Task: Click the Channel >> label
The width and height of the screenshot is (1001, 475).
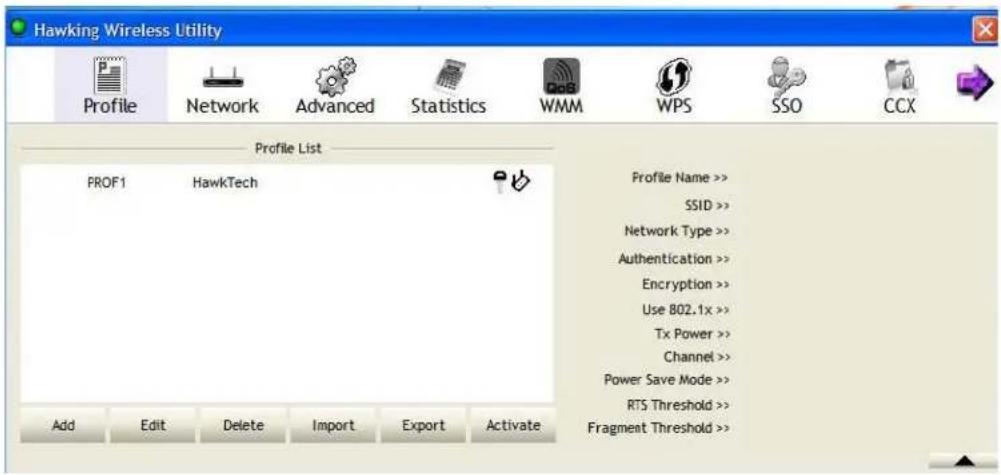Action: pos(696,356)
